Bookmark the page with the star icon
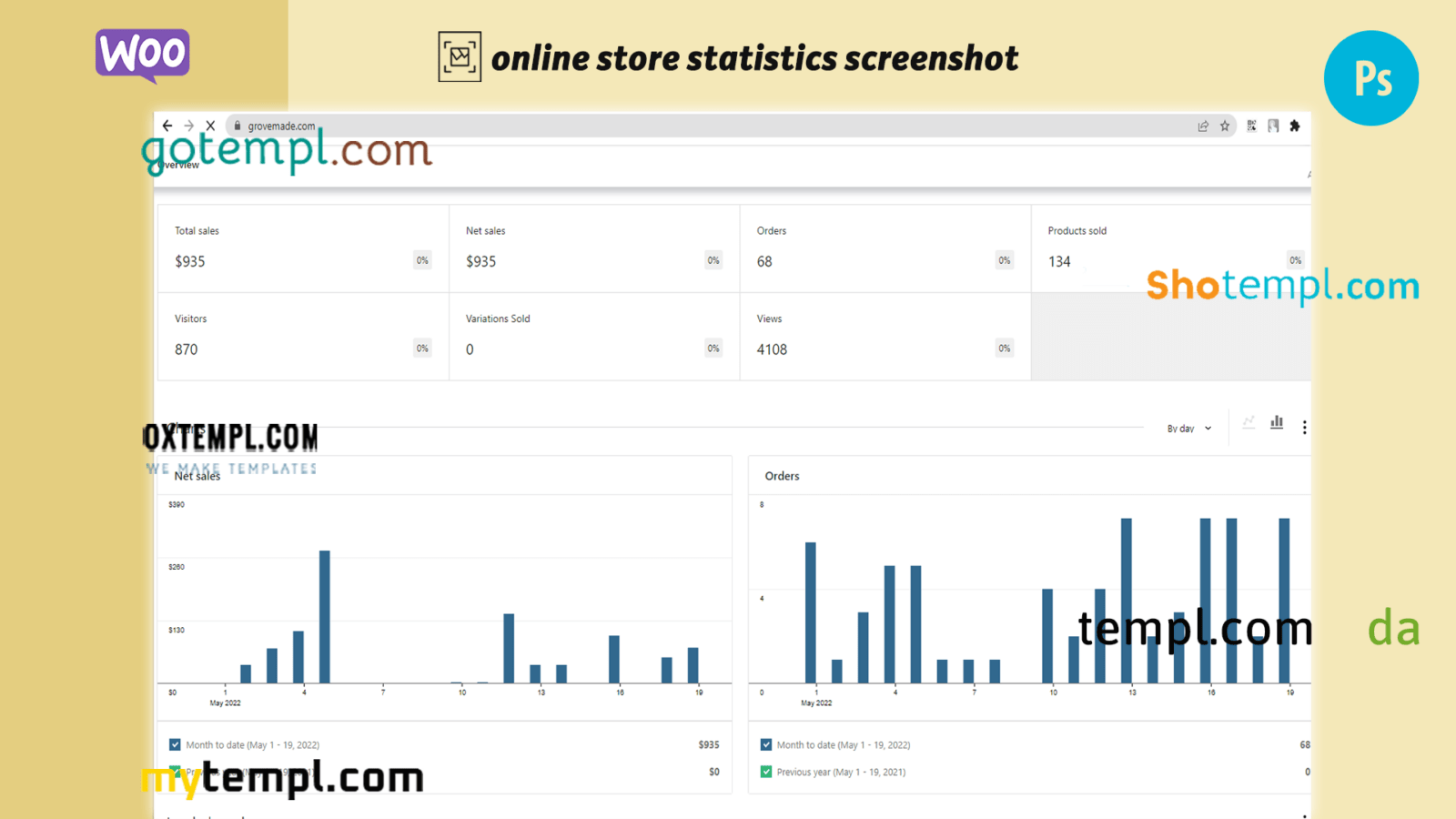1456x819 pixels. [x=1225, y=126]
